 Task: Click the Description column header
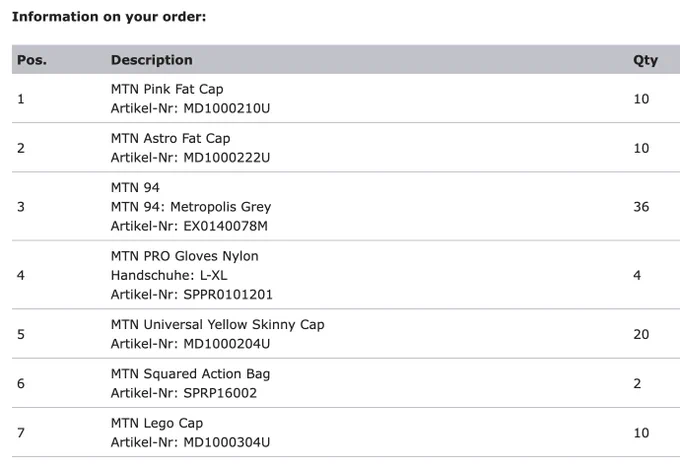click(x=152, y=60)
